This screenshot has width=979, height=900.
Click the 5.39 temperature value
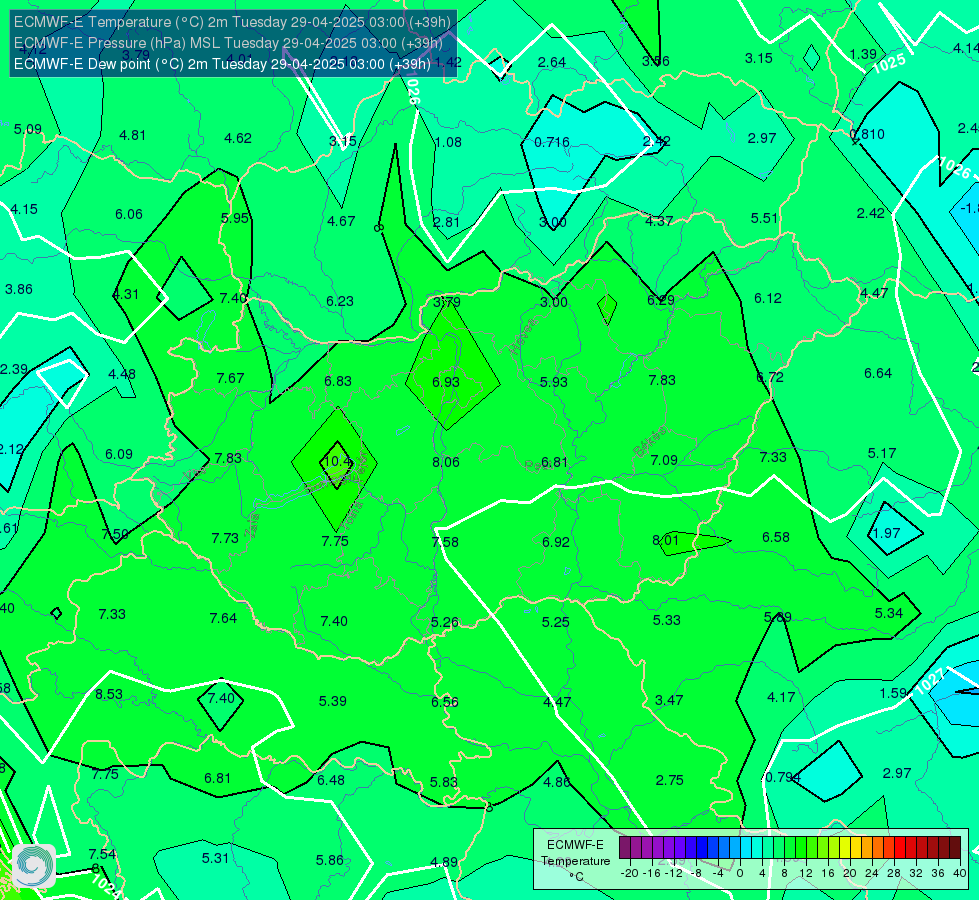tap(333, 701)
